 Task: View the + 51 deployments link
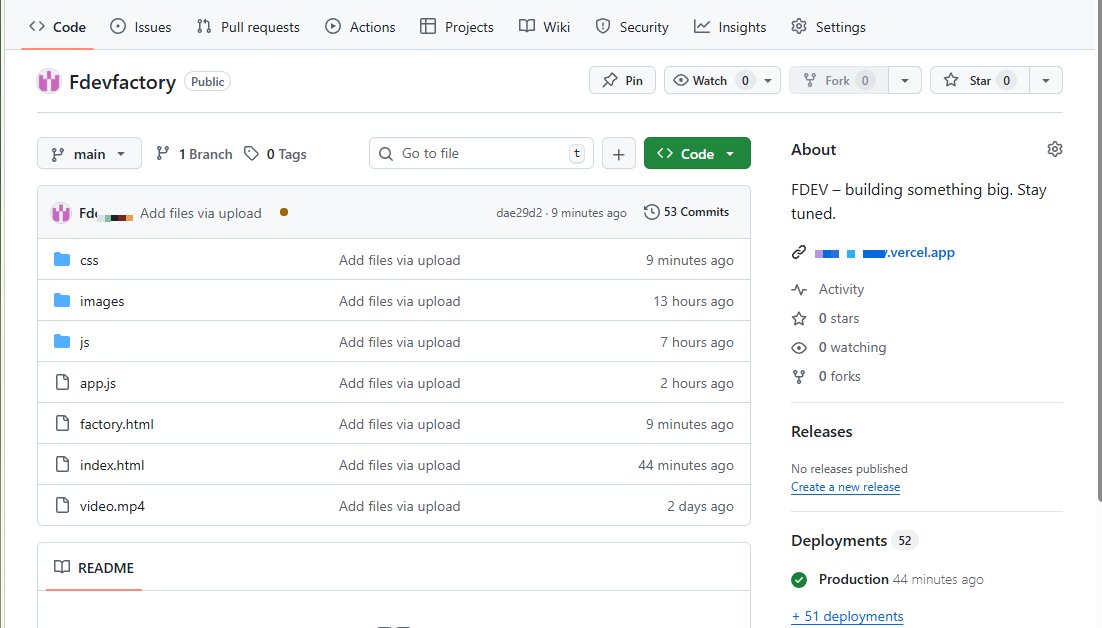(x=848, y=616)
